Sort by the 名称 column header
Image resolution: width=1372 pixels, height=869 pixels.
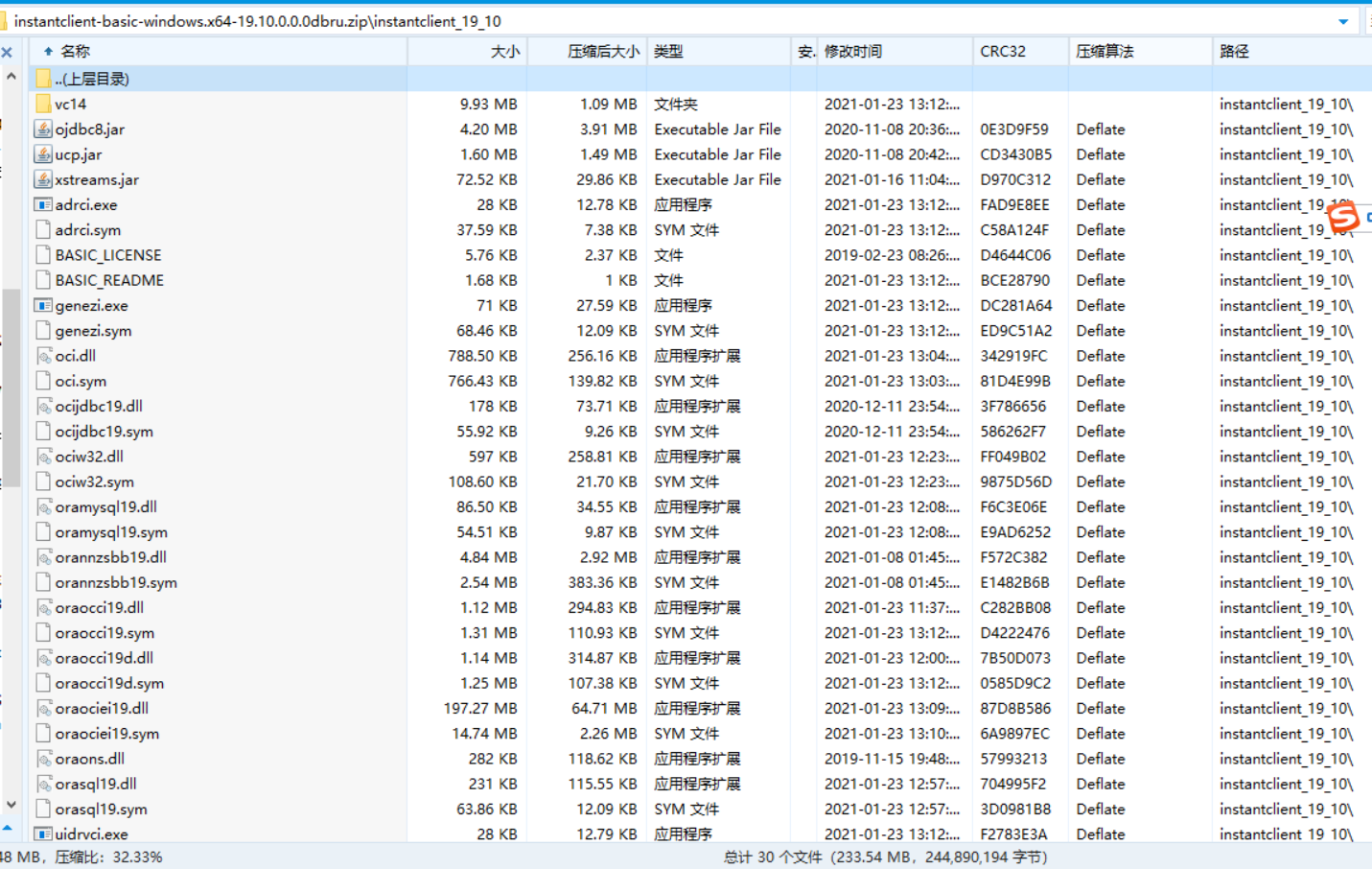point(218,52)
